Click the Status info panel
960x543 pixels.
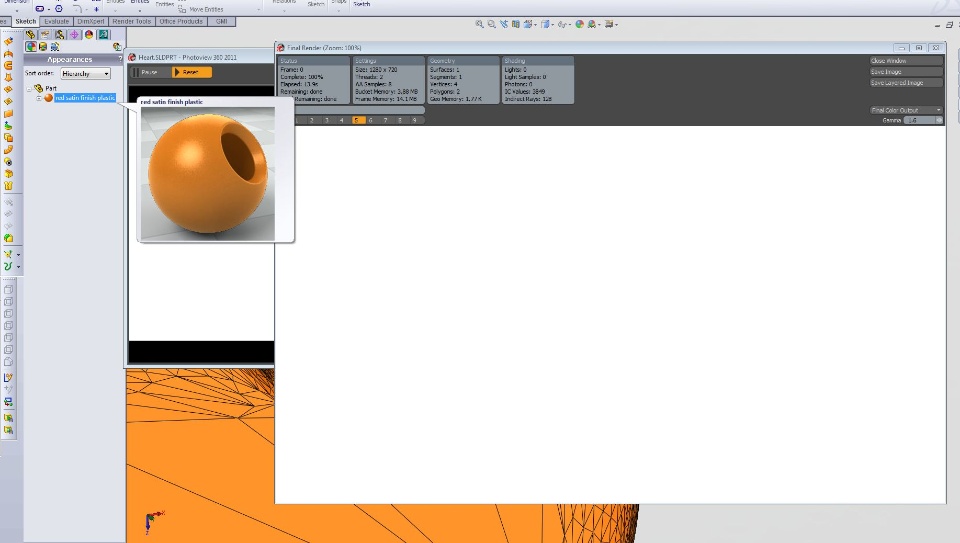(x=314, y=80)
